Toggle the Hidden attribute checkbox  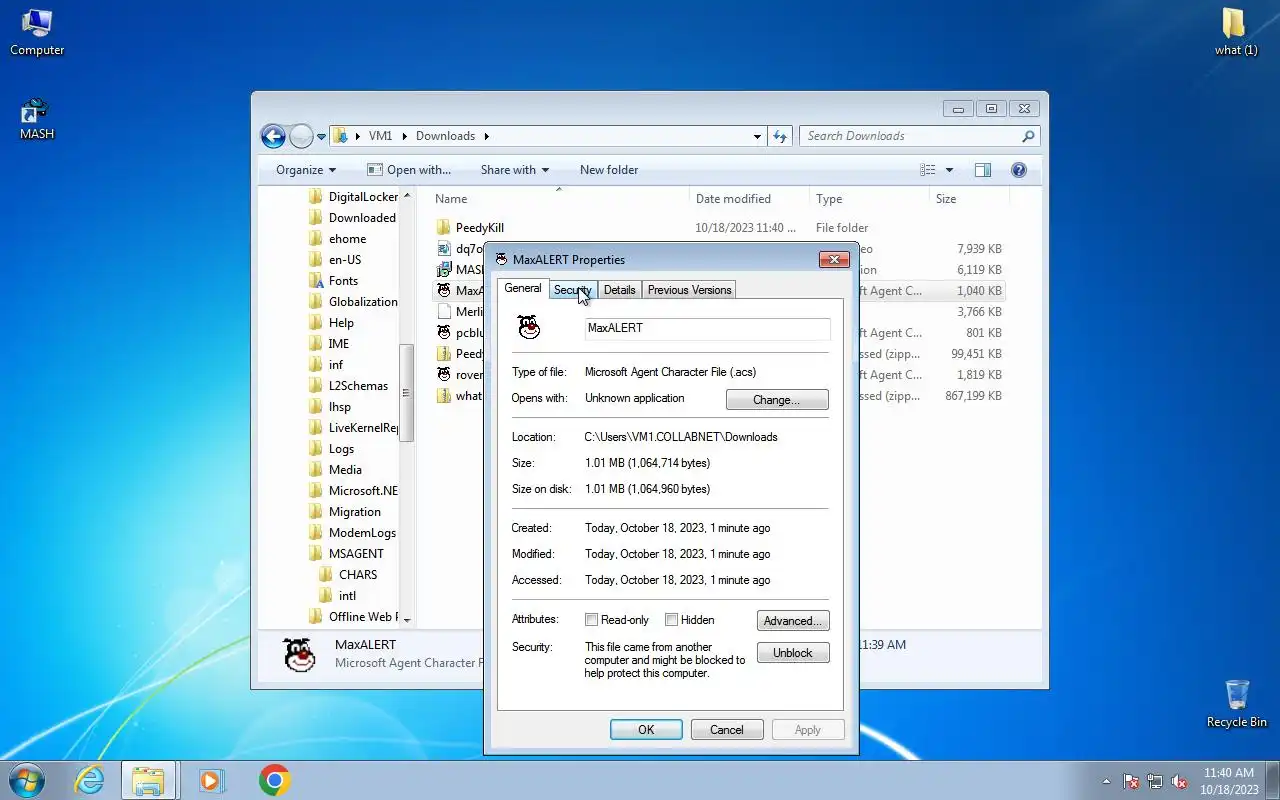click(x=671, y=620)
